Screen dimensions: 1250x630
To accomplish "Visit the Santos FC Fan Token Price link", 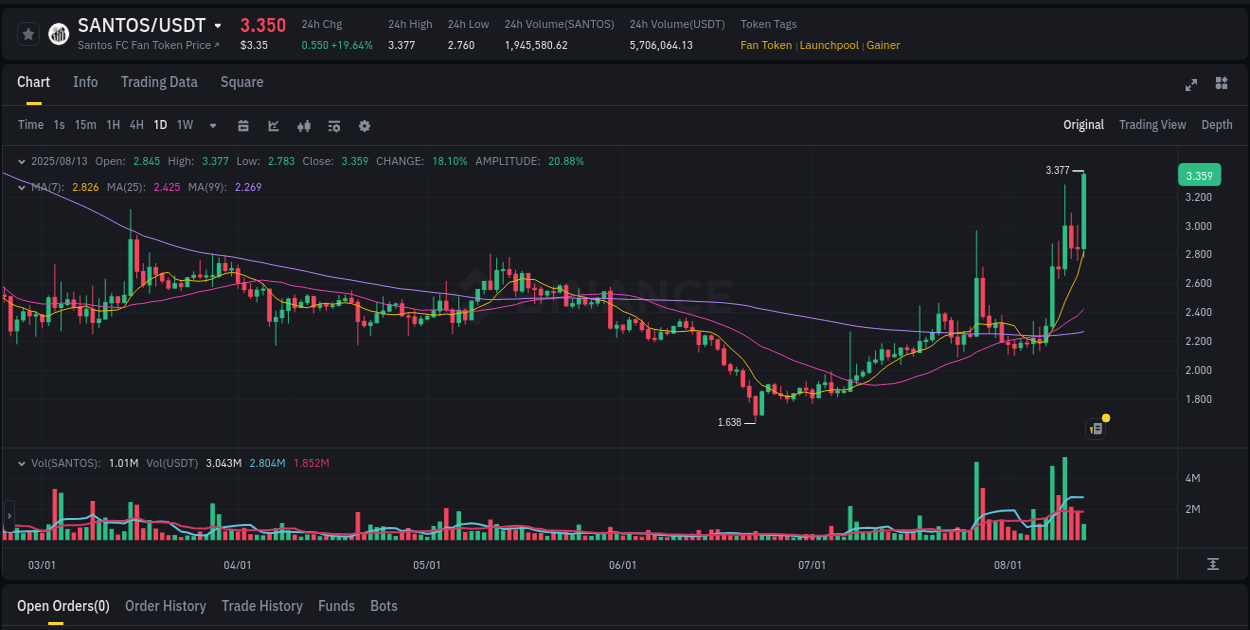I will click(146, 45).
